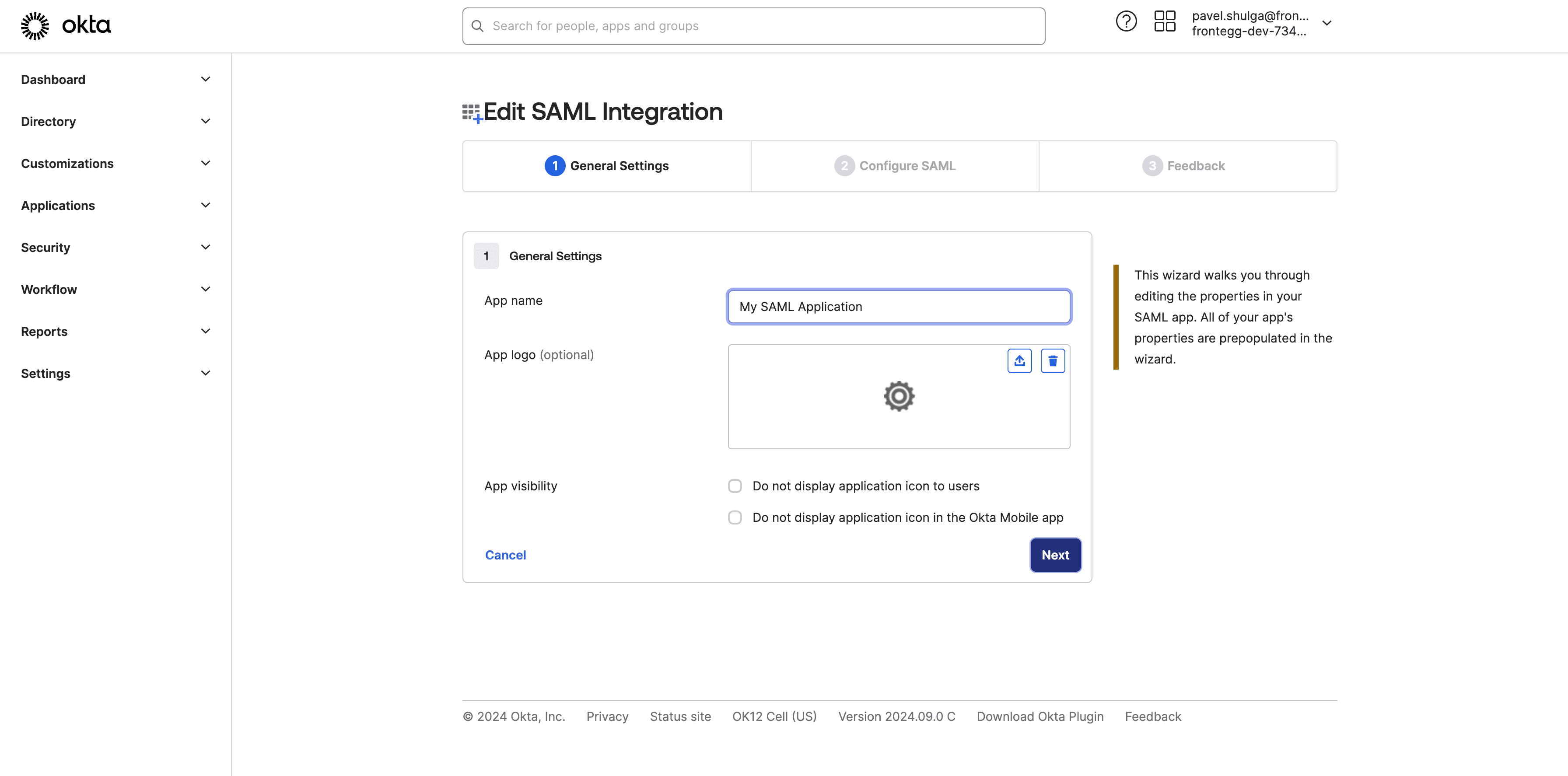This screenshot has height=776, width=1568.
Task: Click the gear app logo preview
Action: 899,396
